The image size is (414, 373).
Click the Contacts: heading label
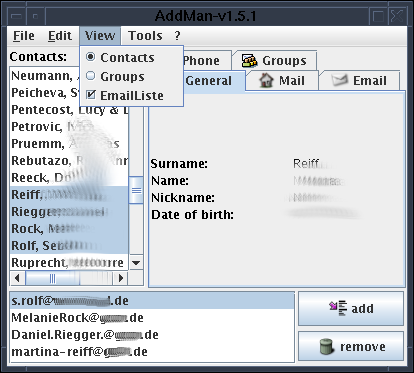tap(38, 56)
